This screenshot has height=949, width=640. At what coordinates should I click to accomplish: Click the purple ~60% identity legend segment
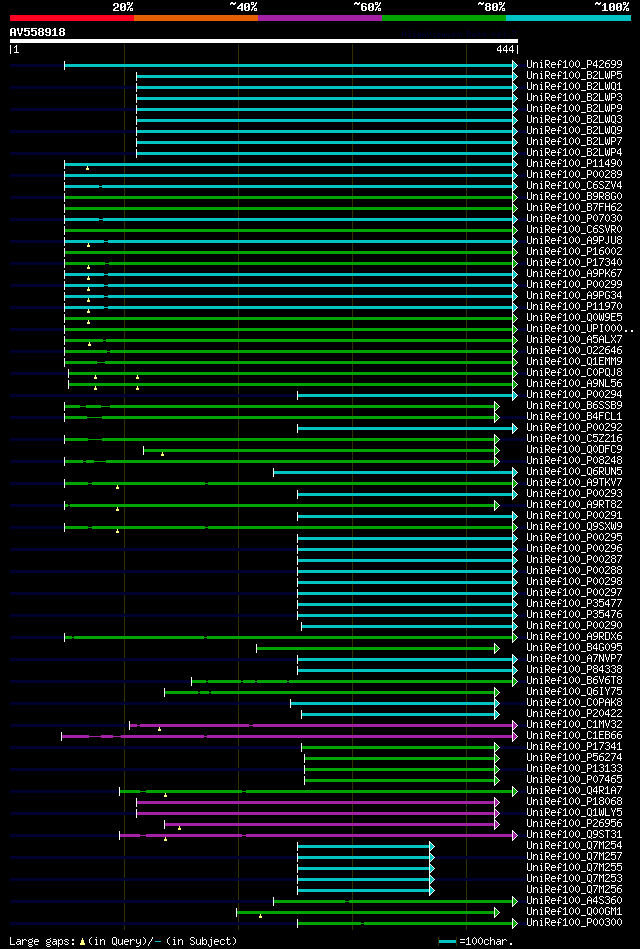tap(320, 18)
